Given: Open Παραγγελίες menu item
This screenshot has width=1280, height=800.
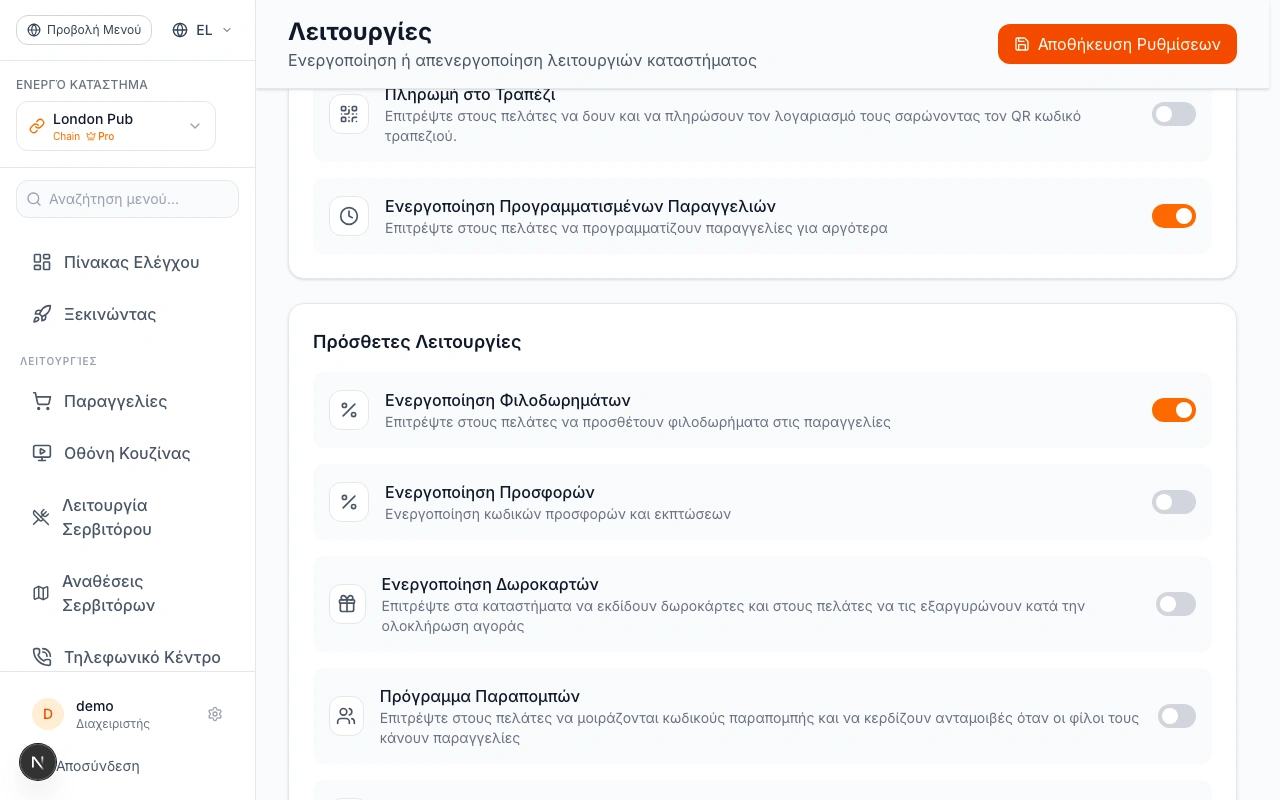Looking at the screenshot, I should pyautogui.click(x=128, y=401).
